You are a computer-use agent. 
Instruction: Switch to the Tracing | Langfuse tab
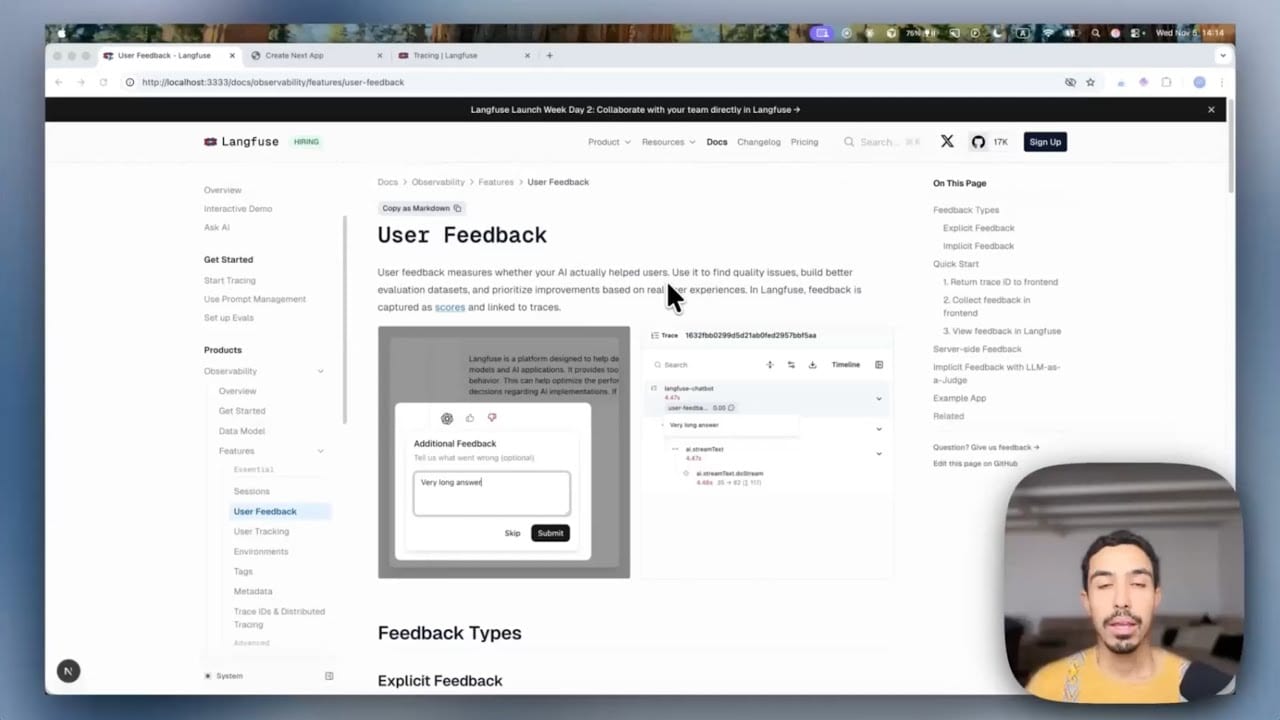[463, 55]
